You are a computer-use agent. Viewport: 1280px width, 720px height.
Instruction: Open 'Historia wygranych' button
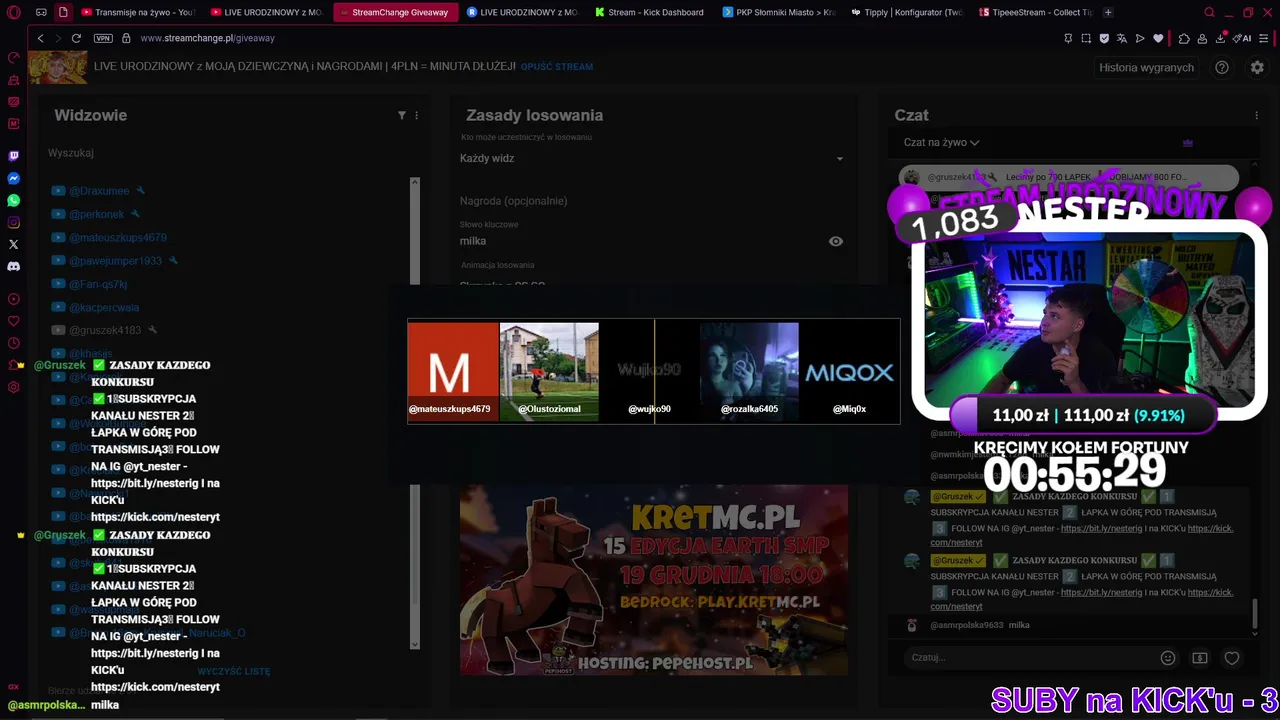tap(1146, 67)
